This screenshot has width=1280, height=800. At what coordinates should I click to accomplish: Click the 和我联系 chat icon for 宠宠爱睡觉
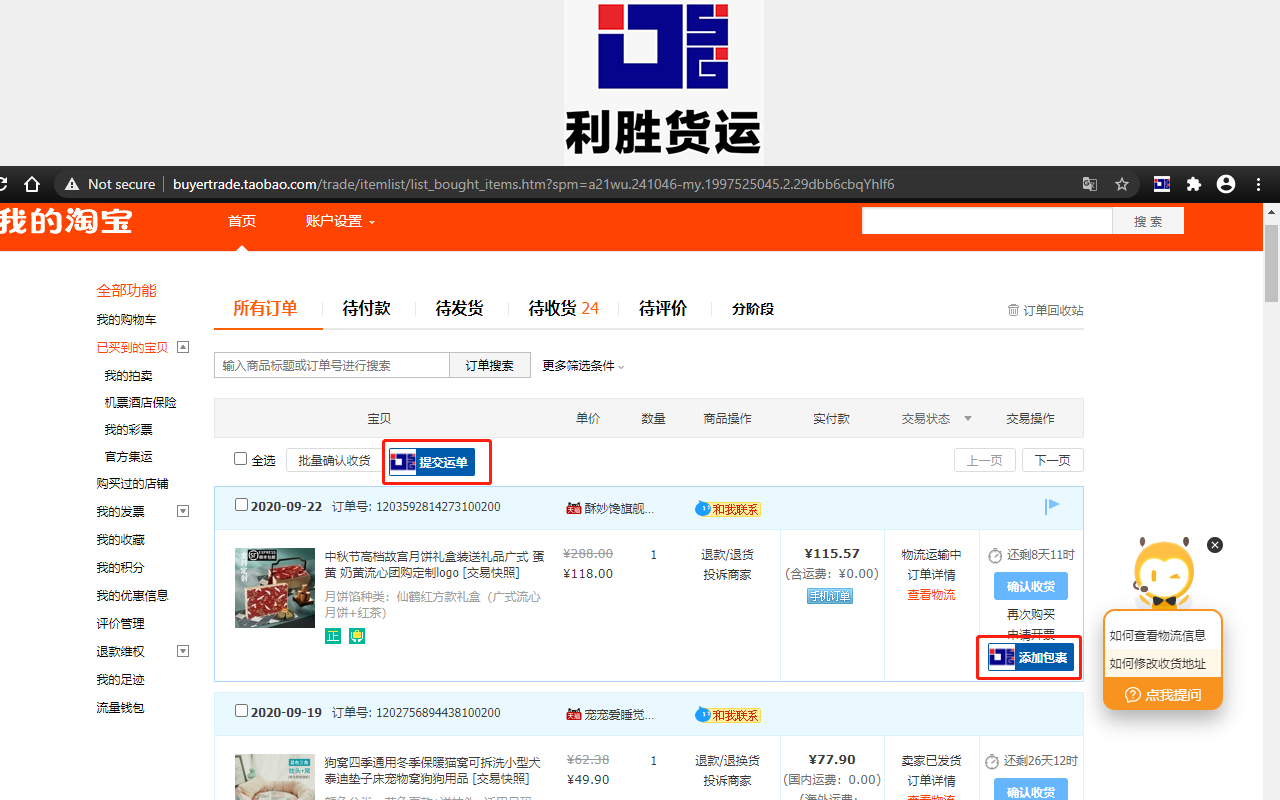point(728,715)
